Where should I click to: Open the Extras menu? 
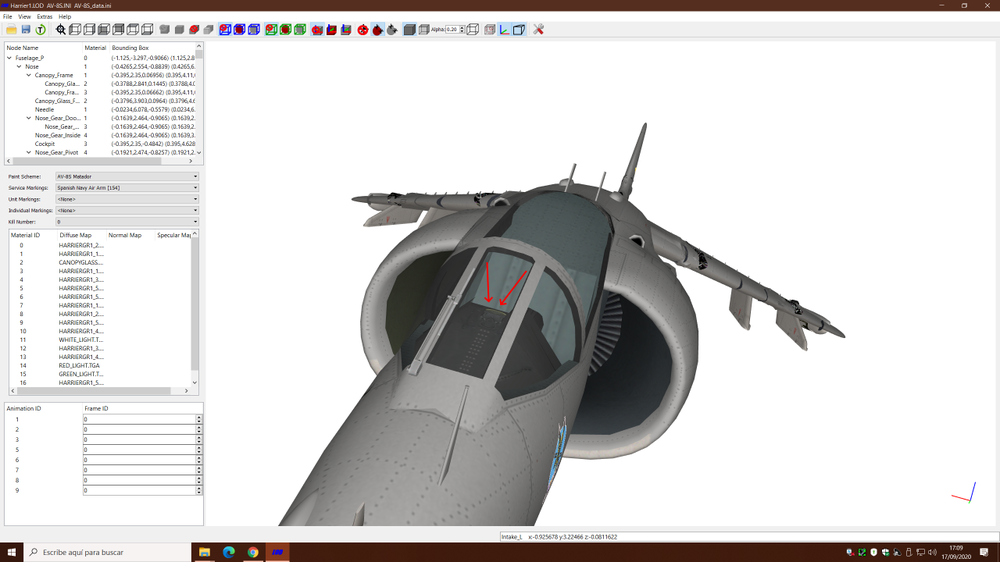(x=45, y=17)
